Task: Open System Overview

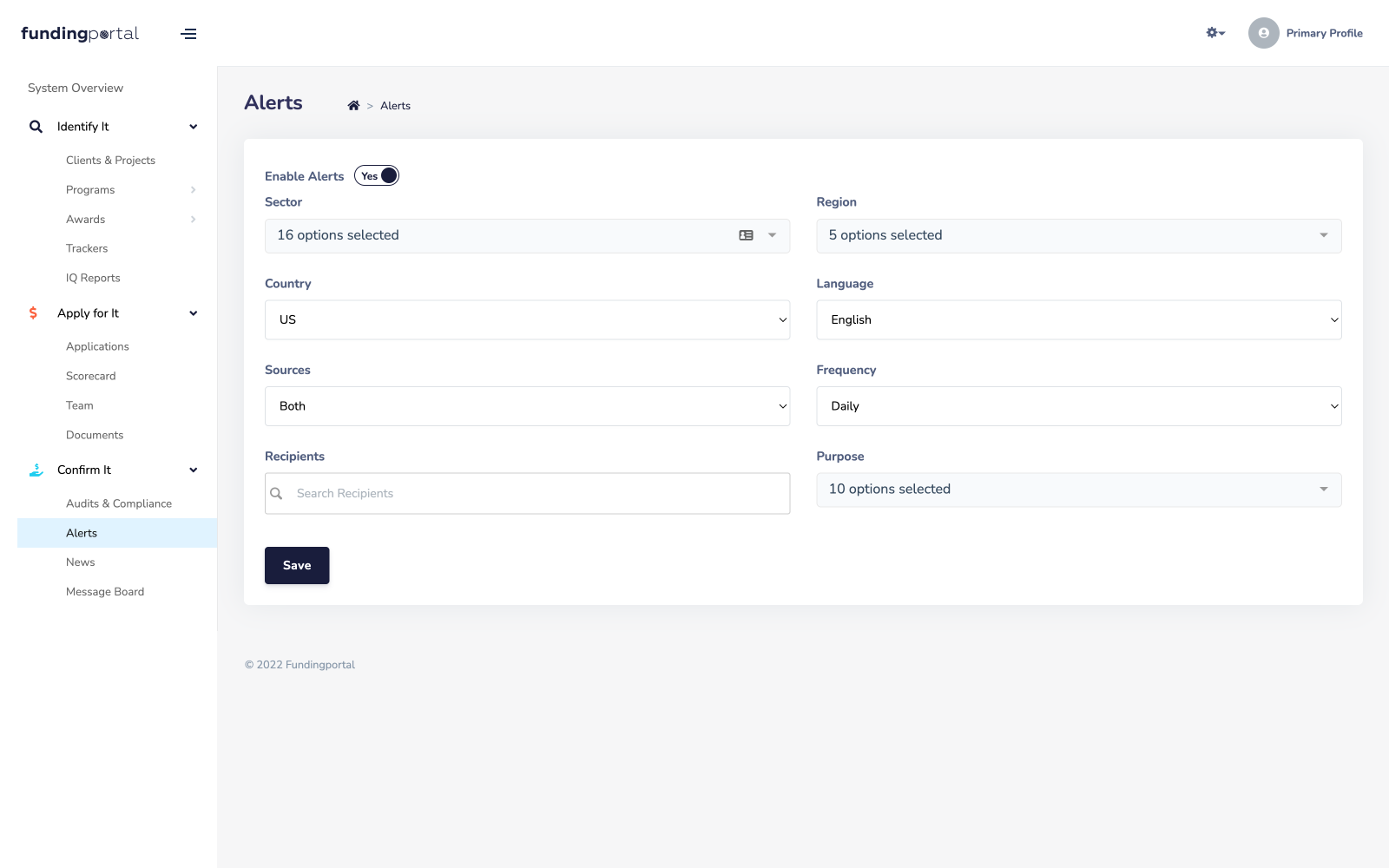Action: point(75,88)
